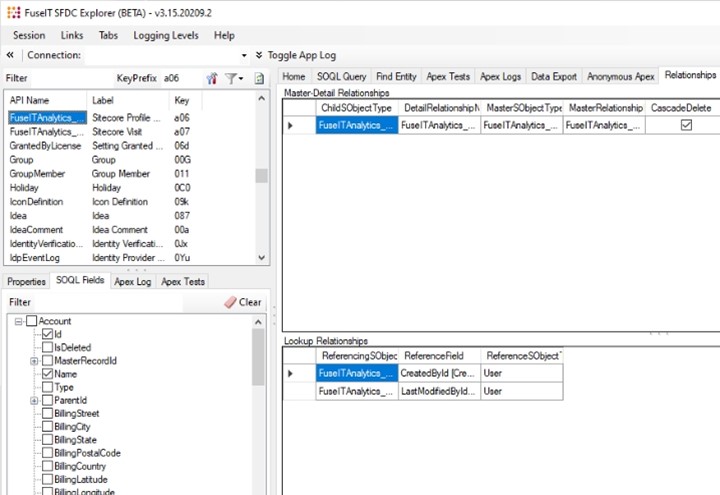Click the object list scroll down arrow

pos(262,258)
